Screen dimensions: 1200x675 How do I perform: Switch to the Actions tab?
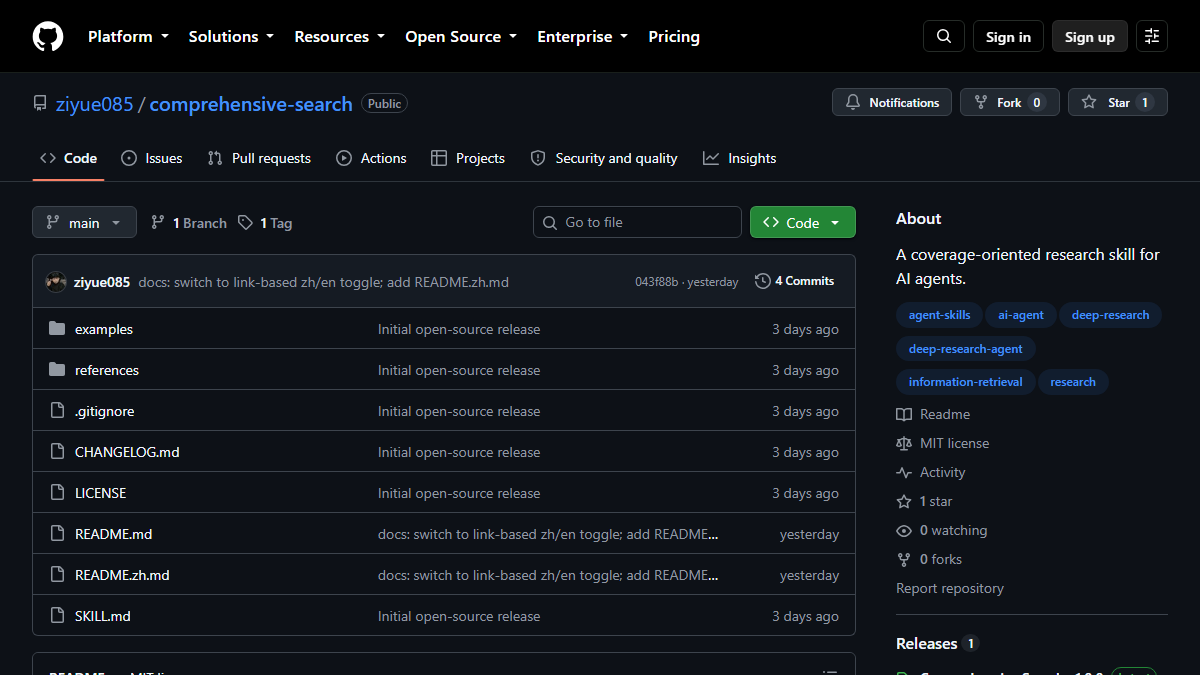click(371, 158)
